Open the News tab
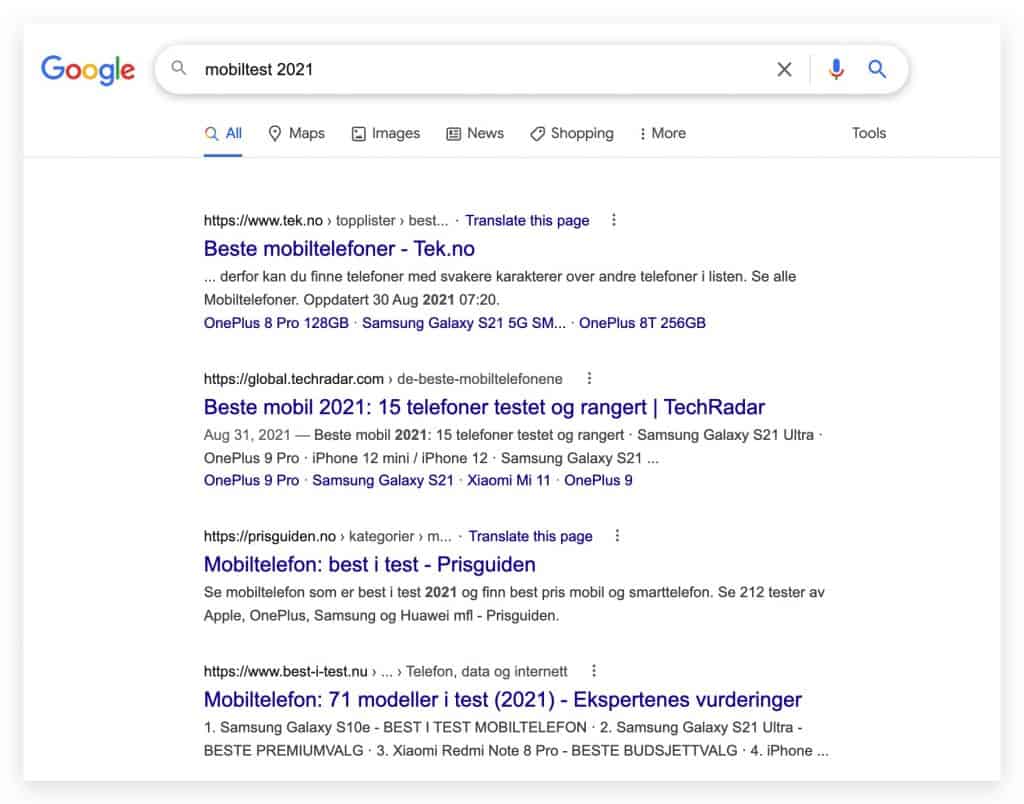This screenshot has width=1024, height=804. (475, 133)
